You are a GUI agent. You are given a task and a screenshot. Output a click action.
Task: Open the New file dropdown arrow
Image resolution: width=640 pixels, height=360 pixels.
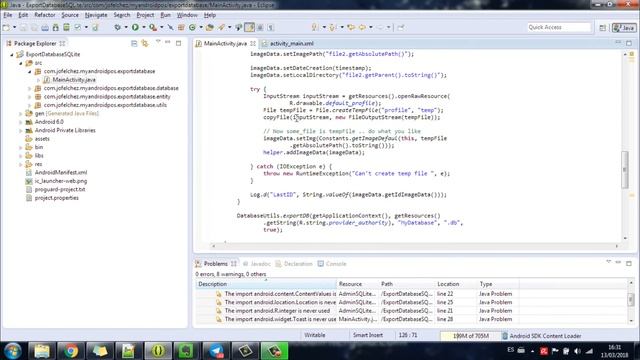[14, 27]
